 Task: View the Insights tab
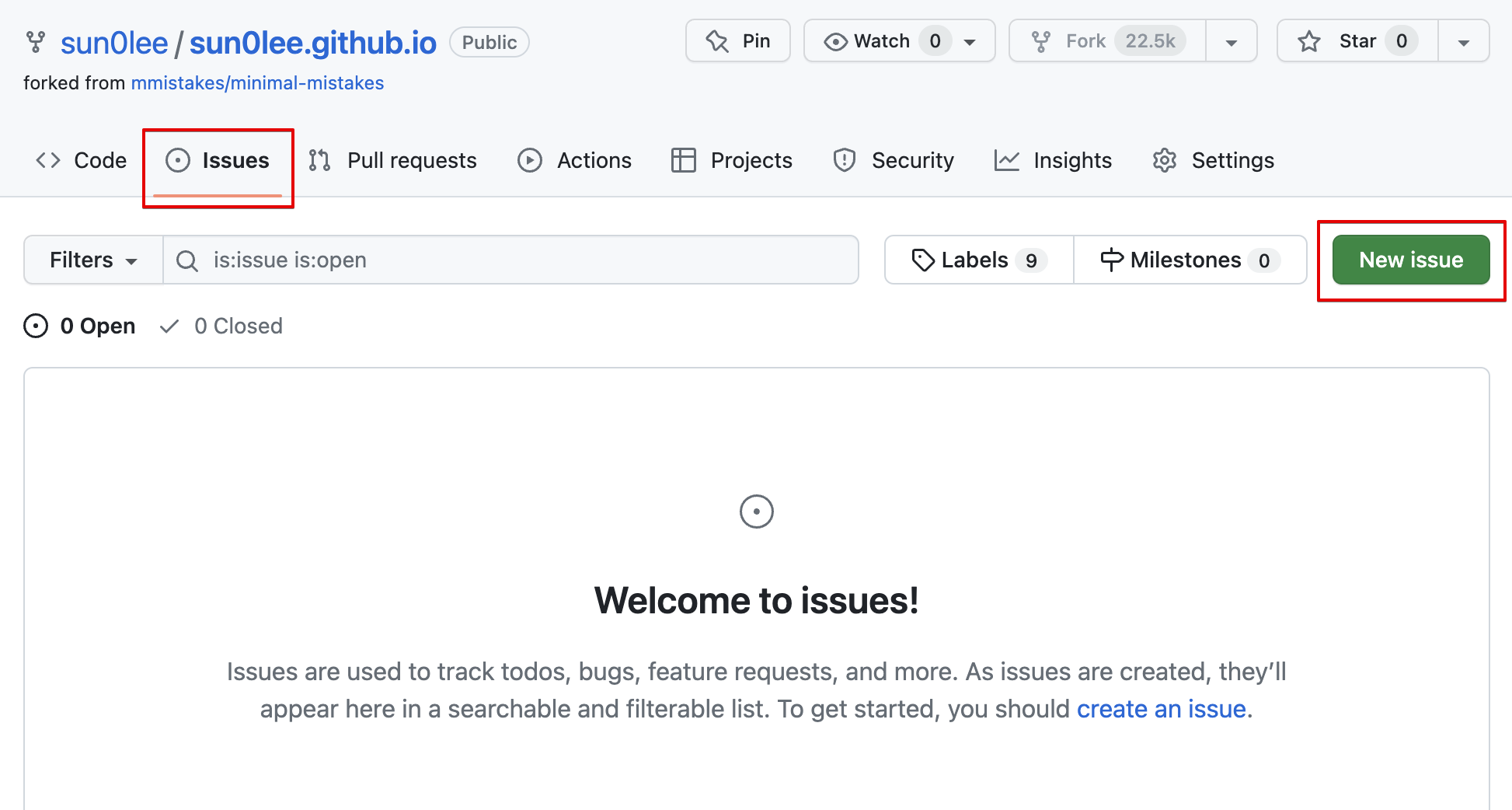1053,160
